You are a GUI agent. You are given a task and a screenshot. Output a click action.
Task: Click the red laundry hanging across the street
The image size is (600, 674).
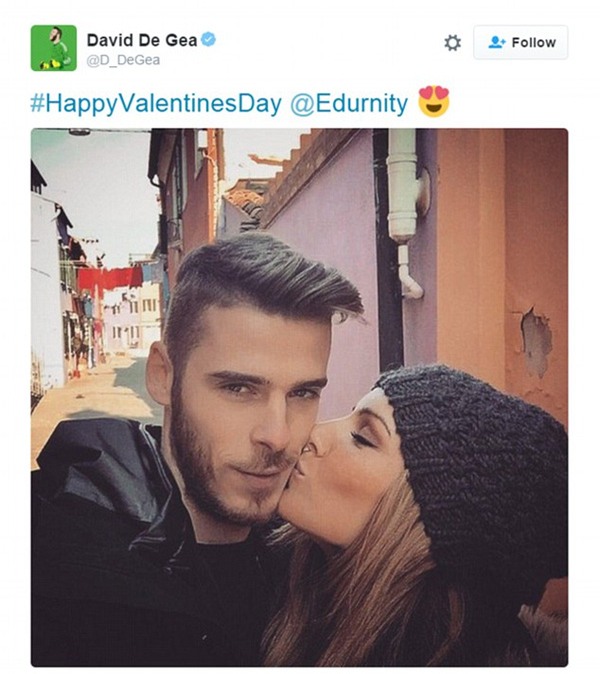click(110, 279)
